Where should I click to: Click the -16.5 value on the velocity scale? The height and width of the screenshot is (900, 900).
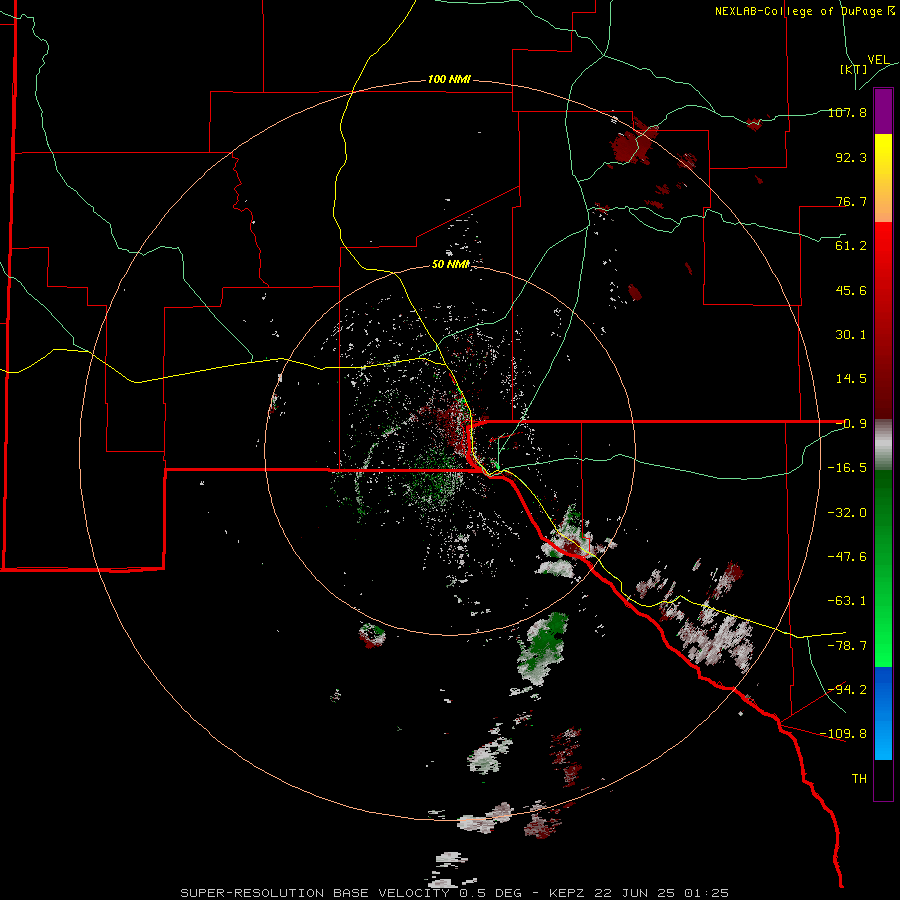tap(847, 468)
